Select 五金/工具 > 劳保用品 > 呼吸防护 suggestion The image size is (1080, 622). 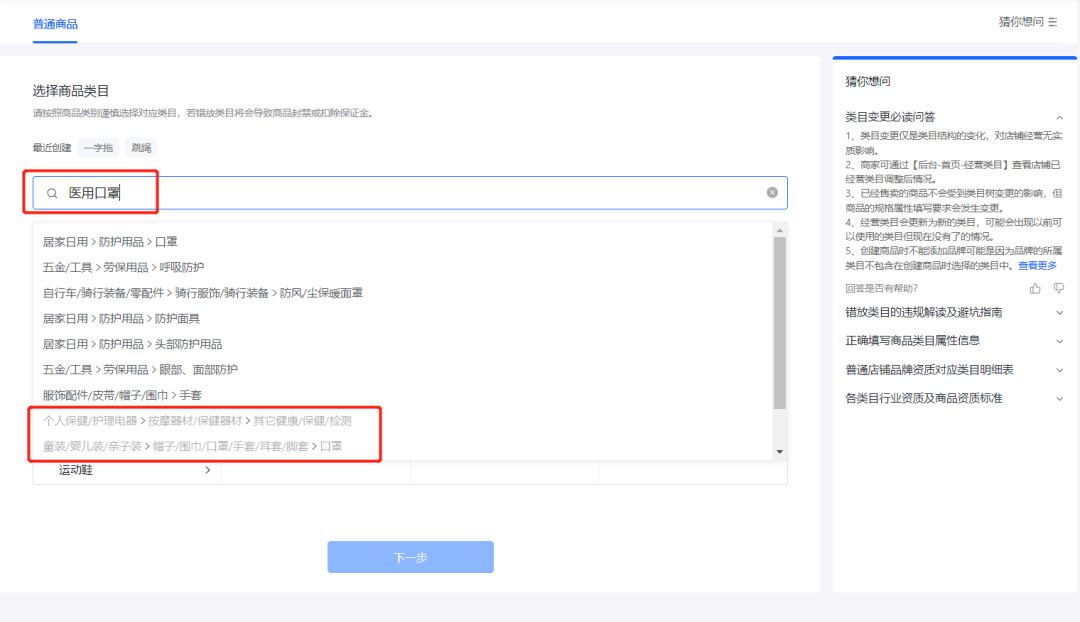coord(123,267)
